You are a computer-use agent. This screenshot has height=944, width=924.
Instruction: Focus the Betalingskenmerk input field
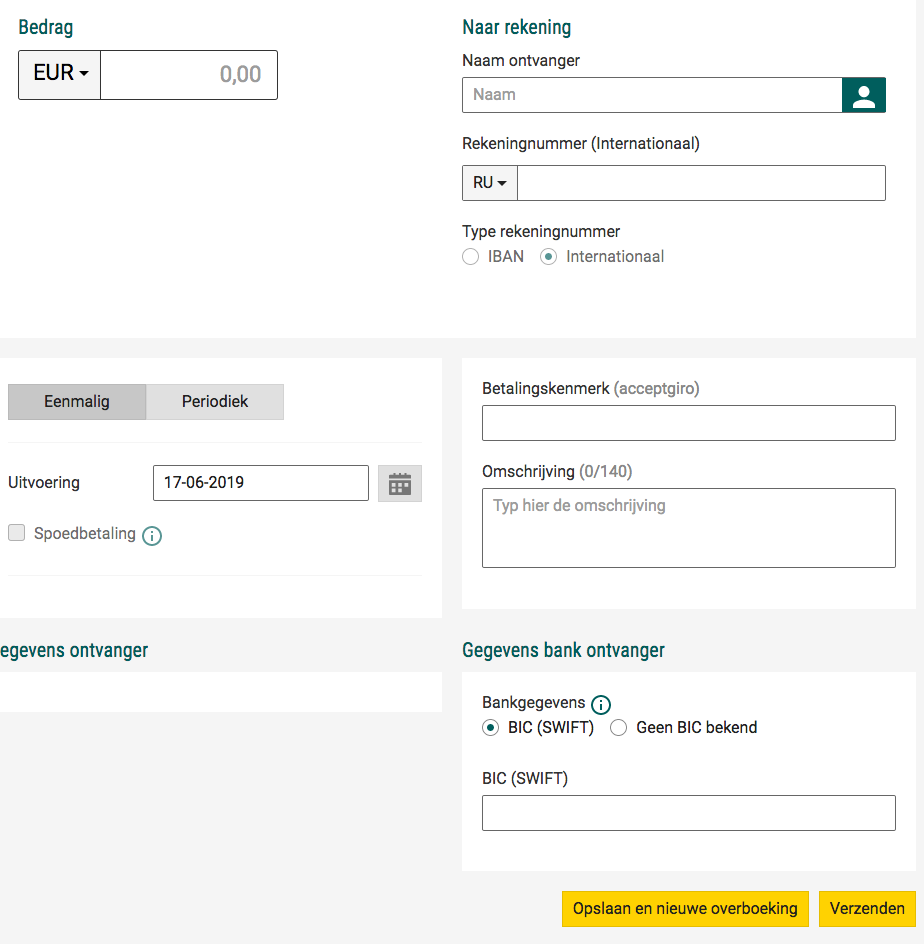pos(689,423)
